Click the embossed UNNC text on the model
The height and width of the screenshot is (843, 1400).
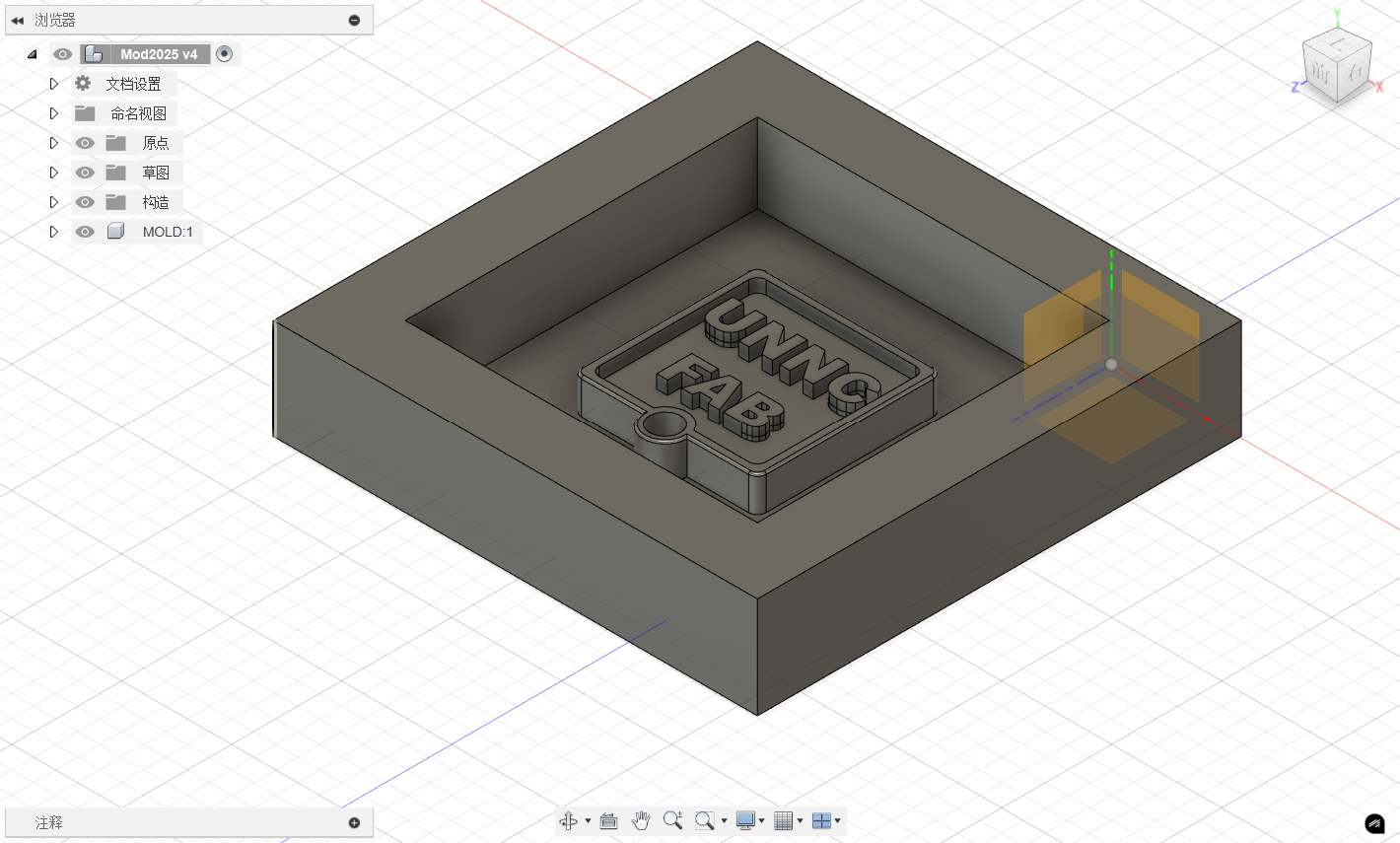[791, 355]
